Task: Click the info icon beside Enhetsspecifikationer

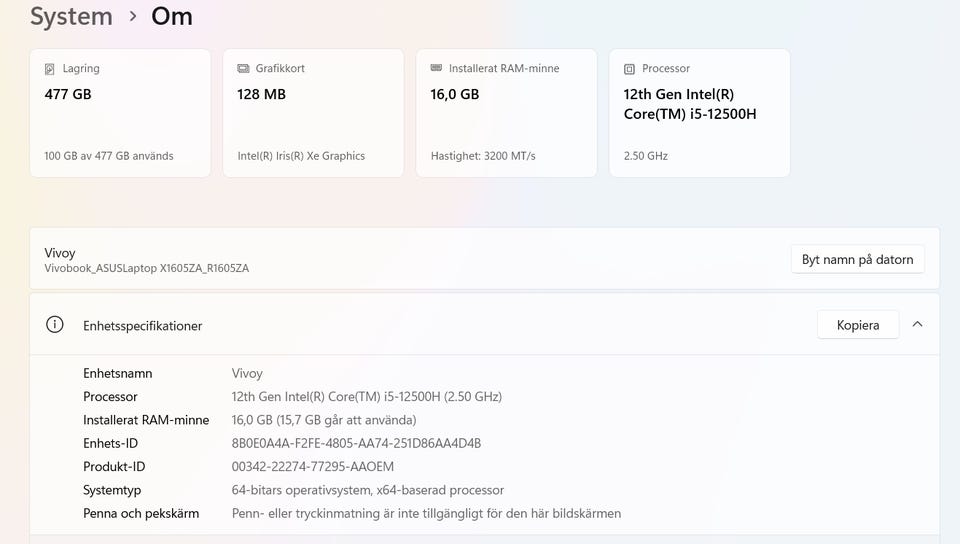Action: (55, 325)
